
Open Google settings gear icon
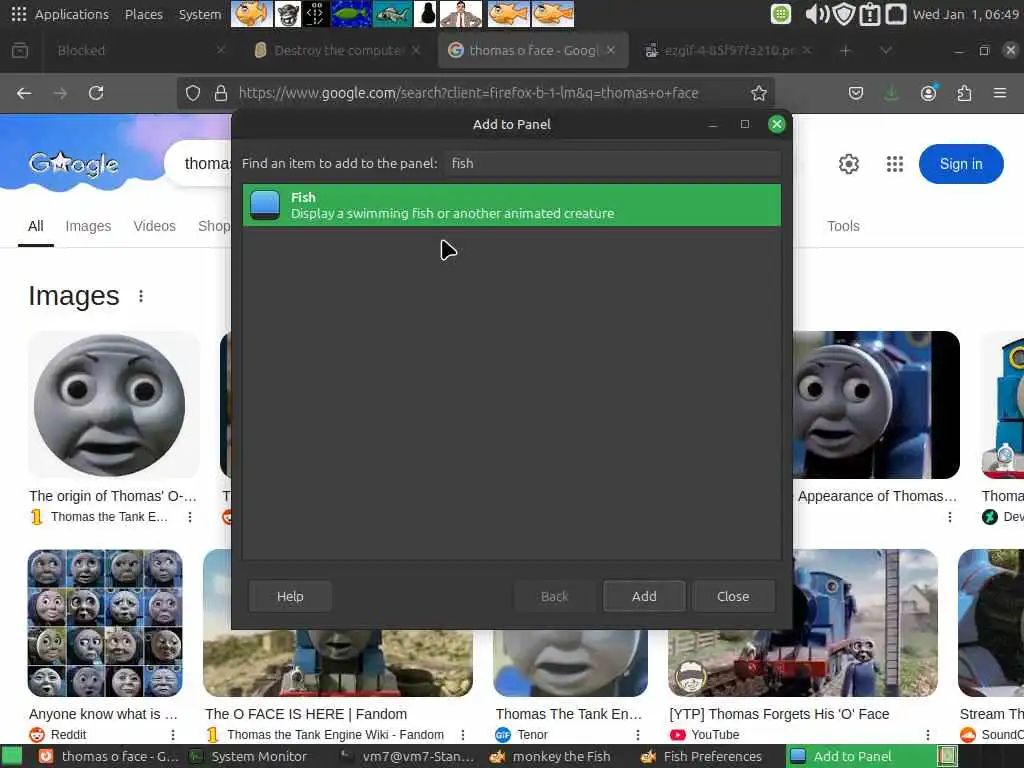click(848, 164)
